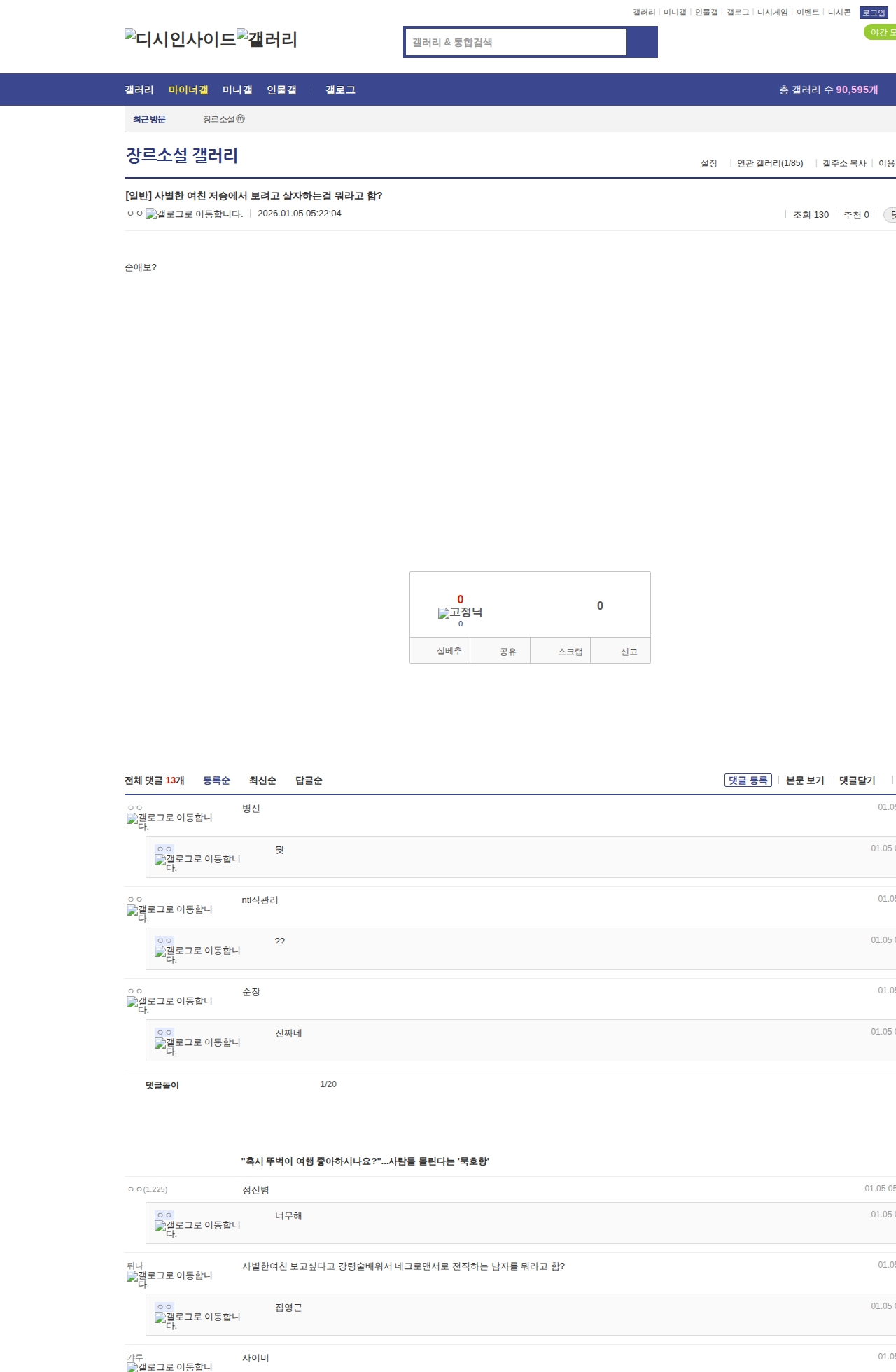896x1372 pixels.
Task: Click the 신고 report button
Action: [x=629, y=652]
